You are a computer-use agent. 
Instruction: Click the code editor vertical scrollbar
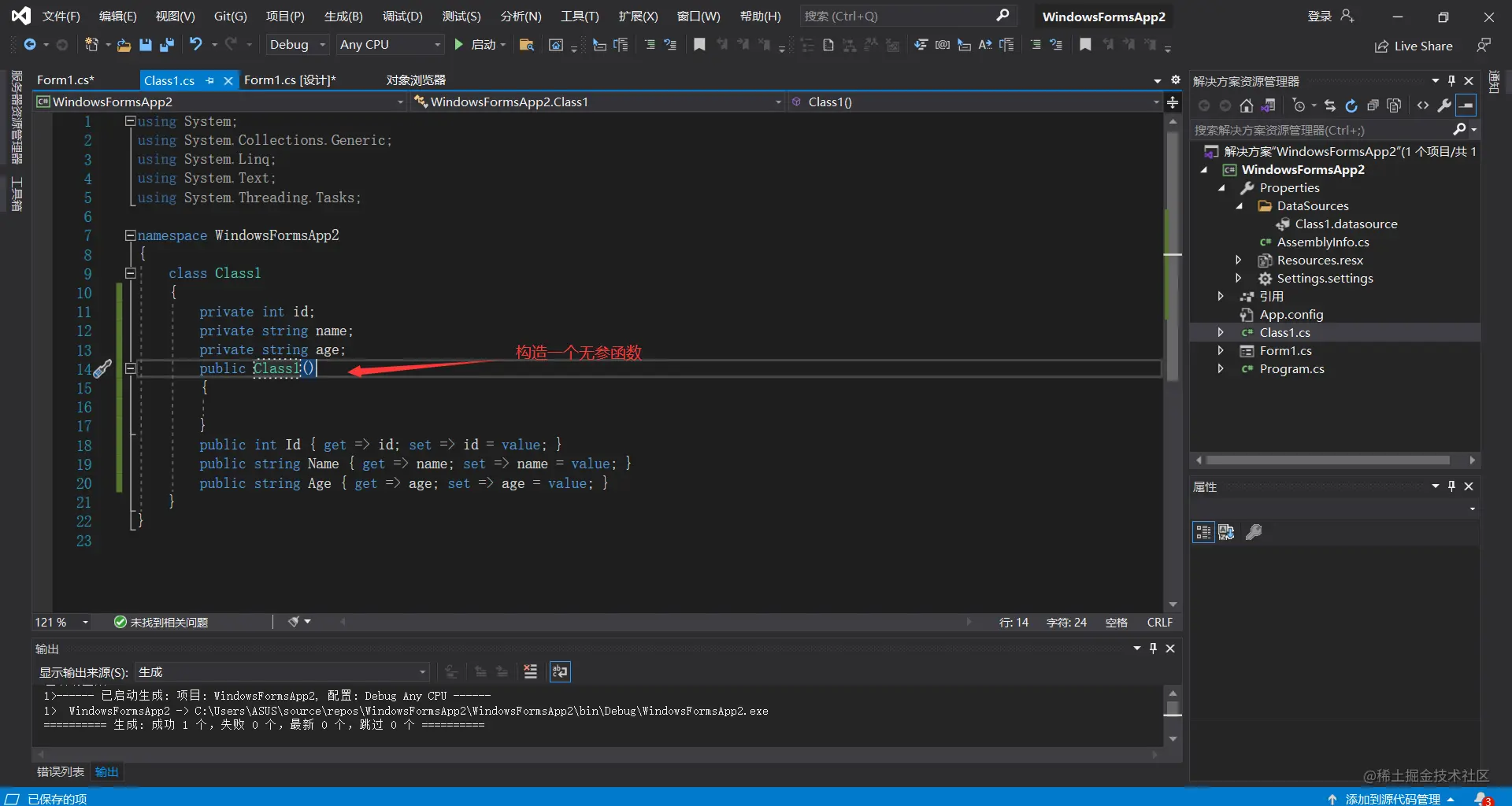click(1173, 362)
